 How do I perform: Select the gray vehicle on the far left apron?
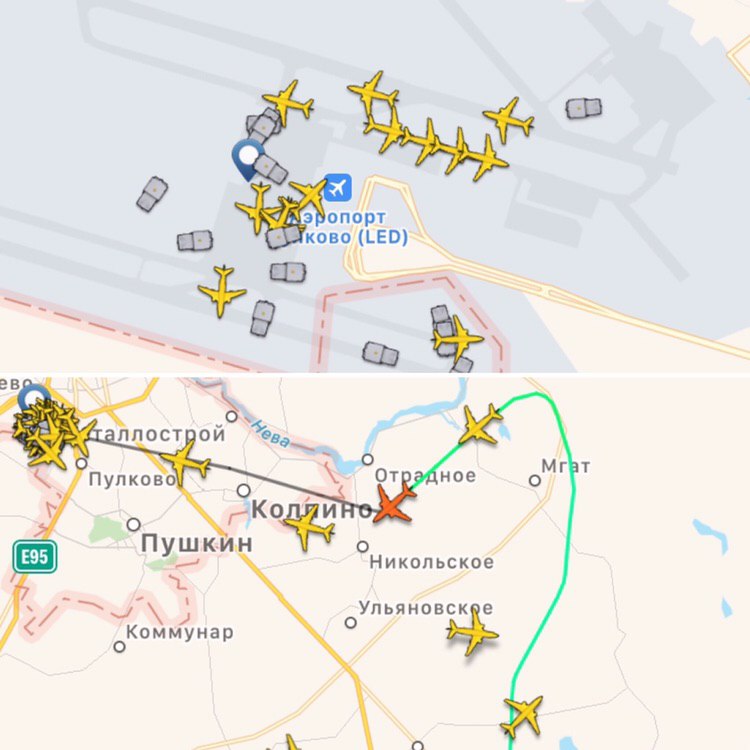click(x=153, y=194)
